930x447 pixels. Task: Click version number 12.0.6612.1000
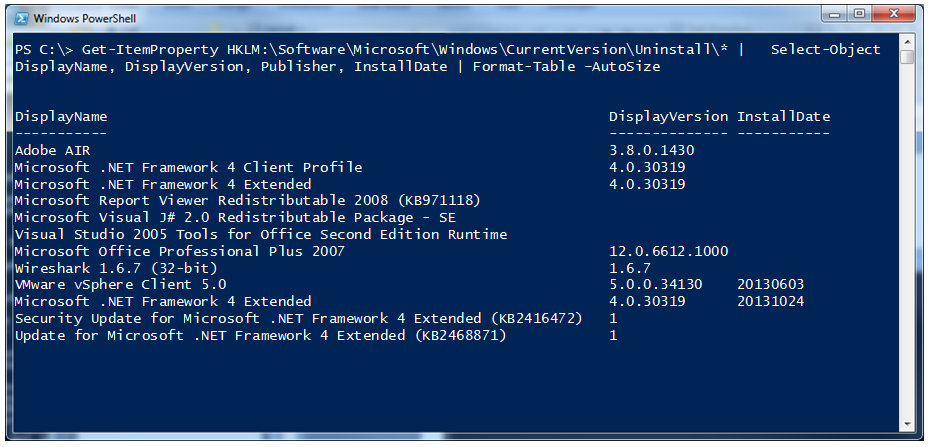click(x=668, y=251)
